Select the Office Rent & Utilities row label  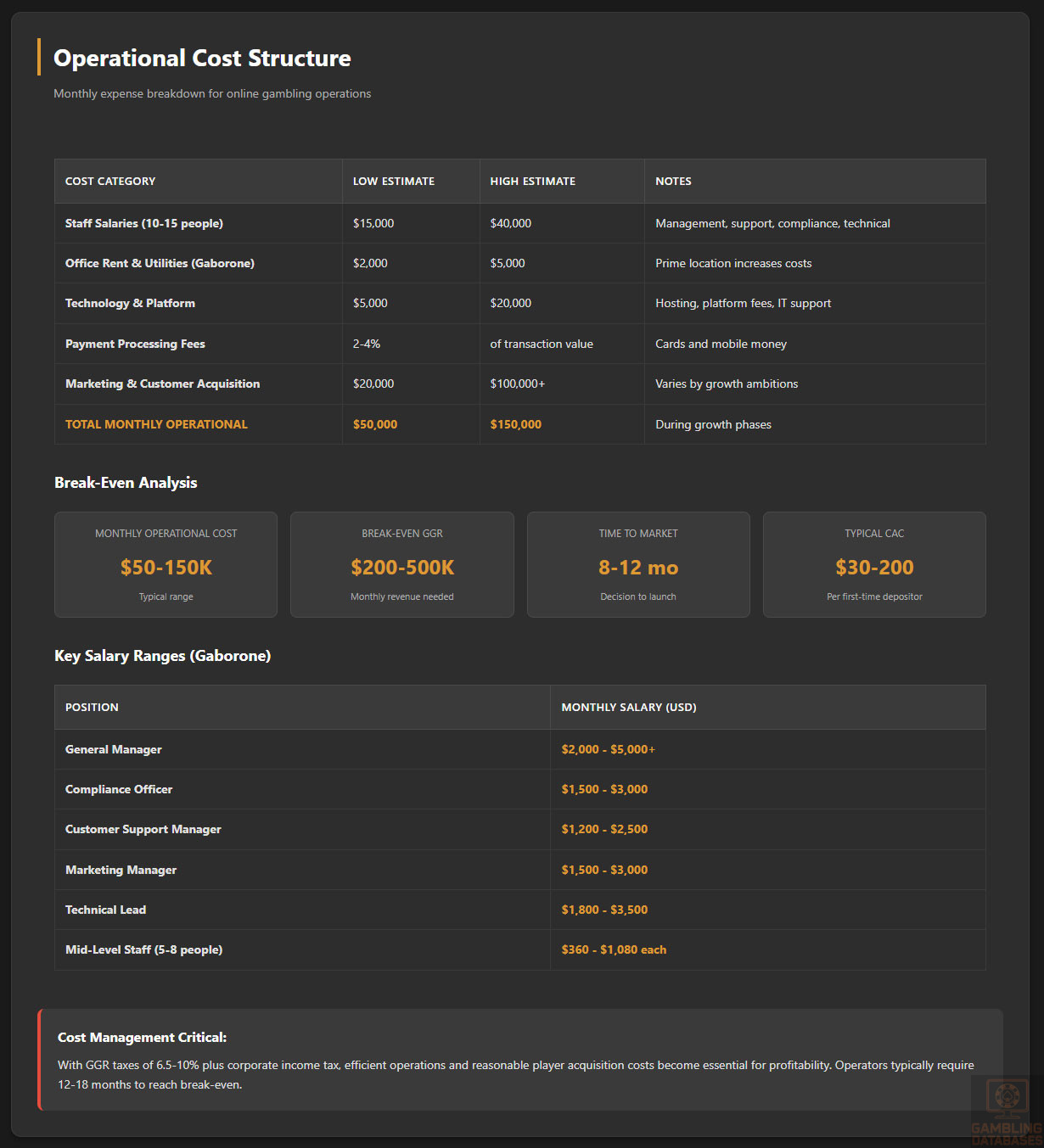pyautogui.click(x=160, y=263)
